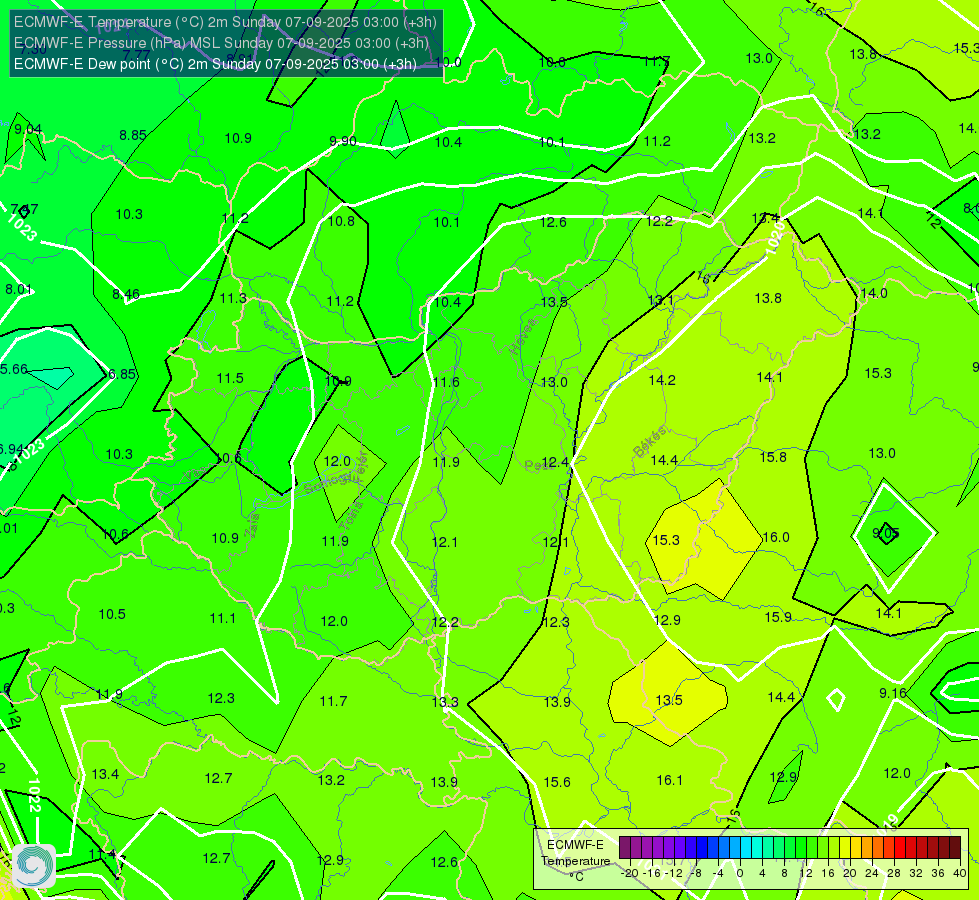Screen dimensions: 979x900
Task: Click the cyan swatch right of the 0 tick
Action: pos(745,848)
